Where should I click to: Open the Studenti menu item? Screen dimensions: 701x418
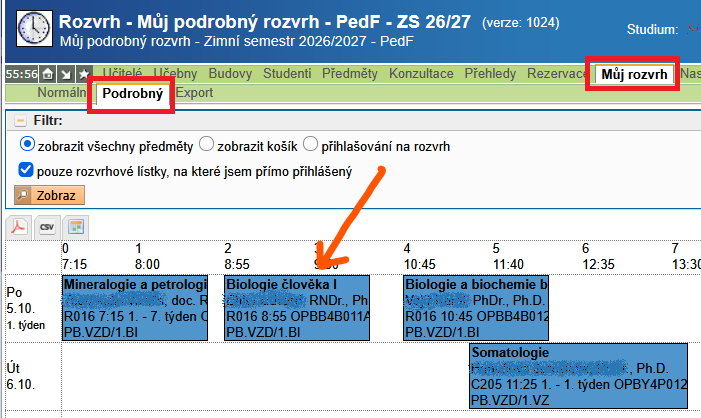tap(287, 73)
